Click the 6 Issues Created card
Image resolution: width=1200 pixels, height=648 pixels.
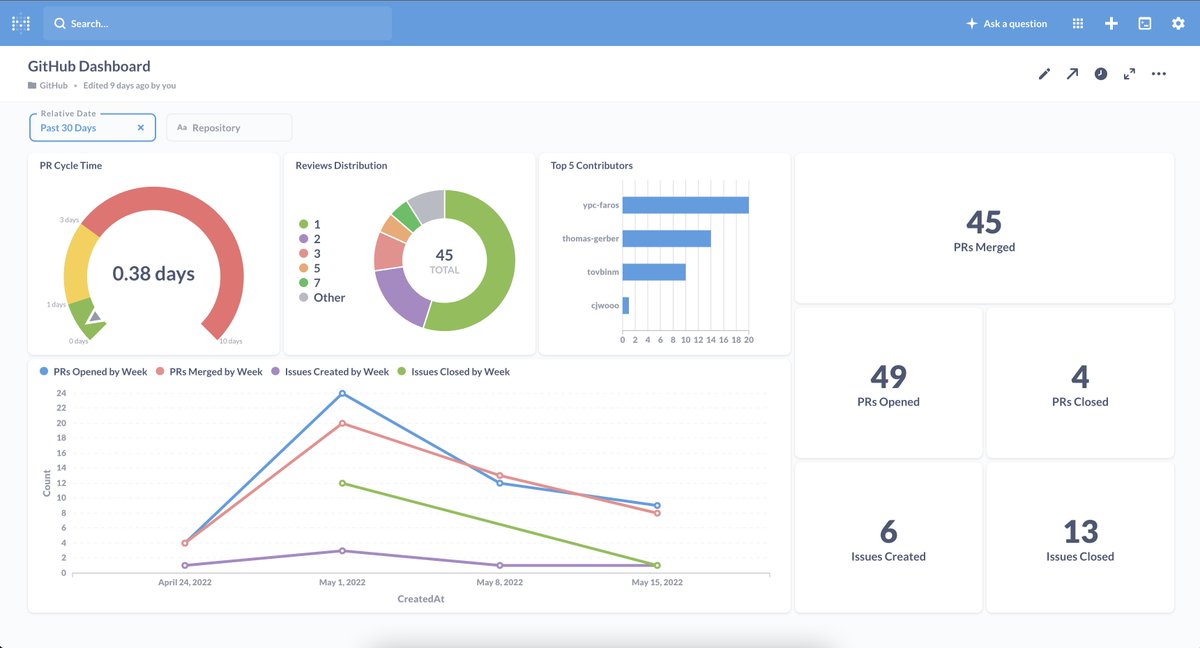[x=888, y=538]
